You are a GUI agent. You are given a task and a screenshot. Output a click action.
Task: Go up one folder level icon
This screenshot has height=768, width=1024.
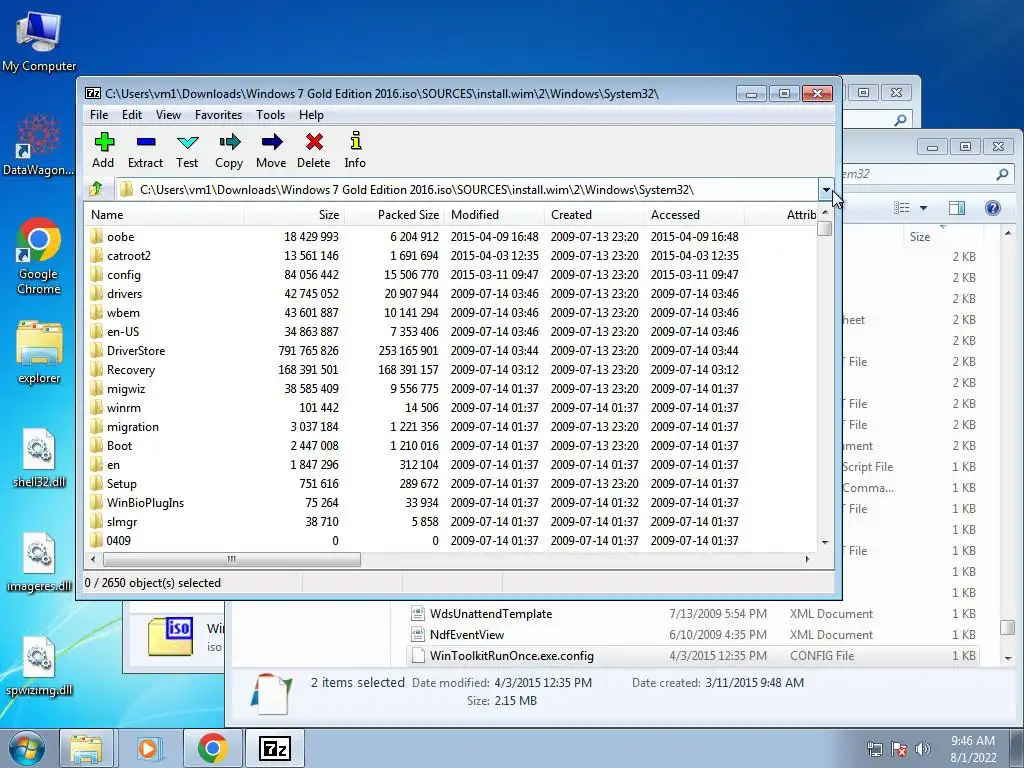pyautogui.click(x=97, y=189)
